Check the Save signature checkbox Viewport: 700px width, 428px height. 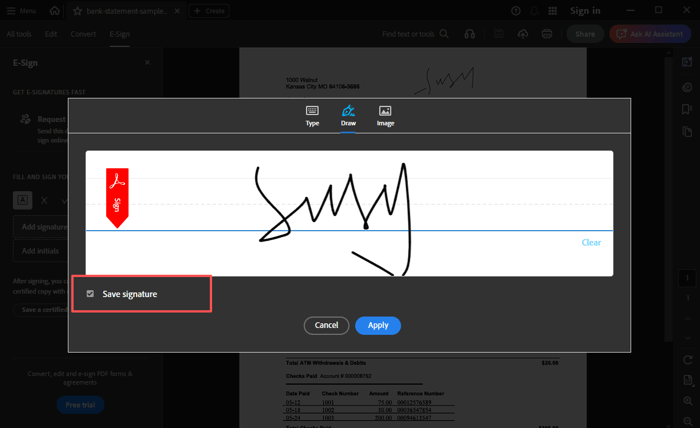[90, 294]
